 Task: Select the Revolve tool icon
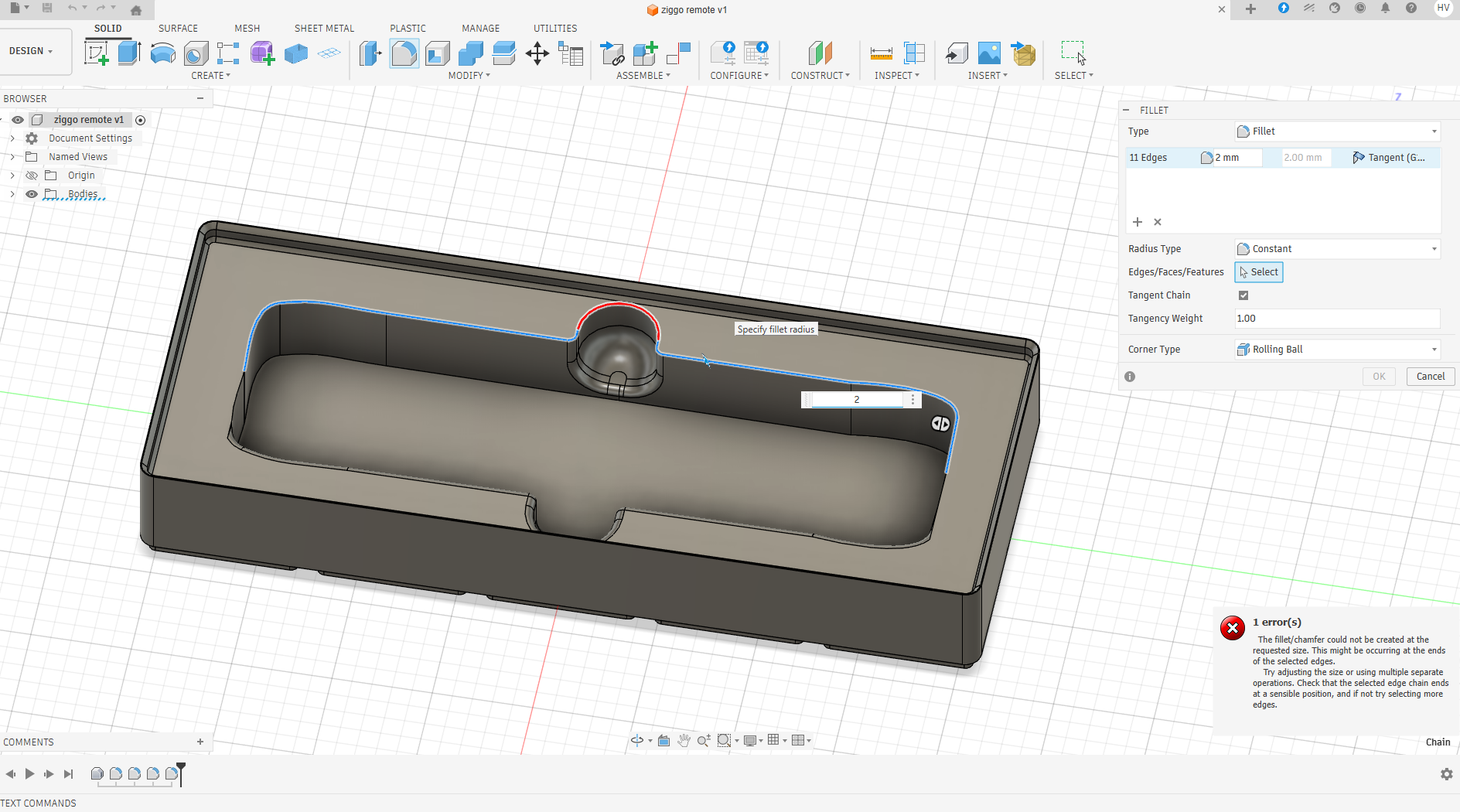[162, 53]
